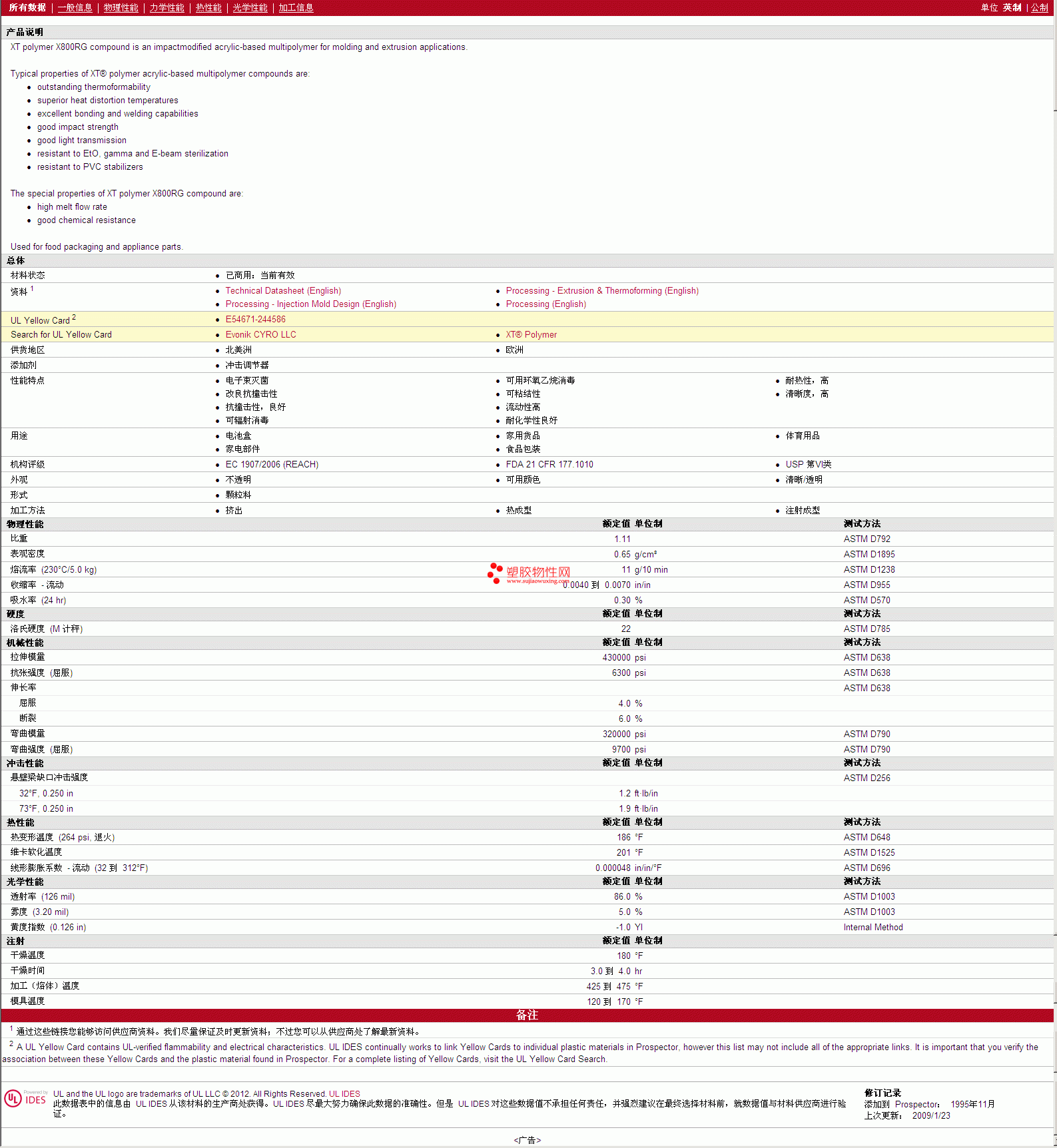
Task: Select the ASTM D1238 test method text
Action: (x=869, y=570)
